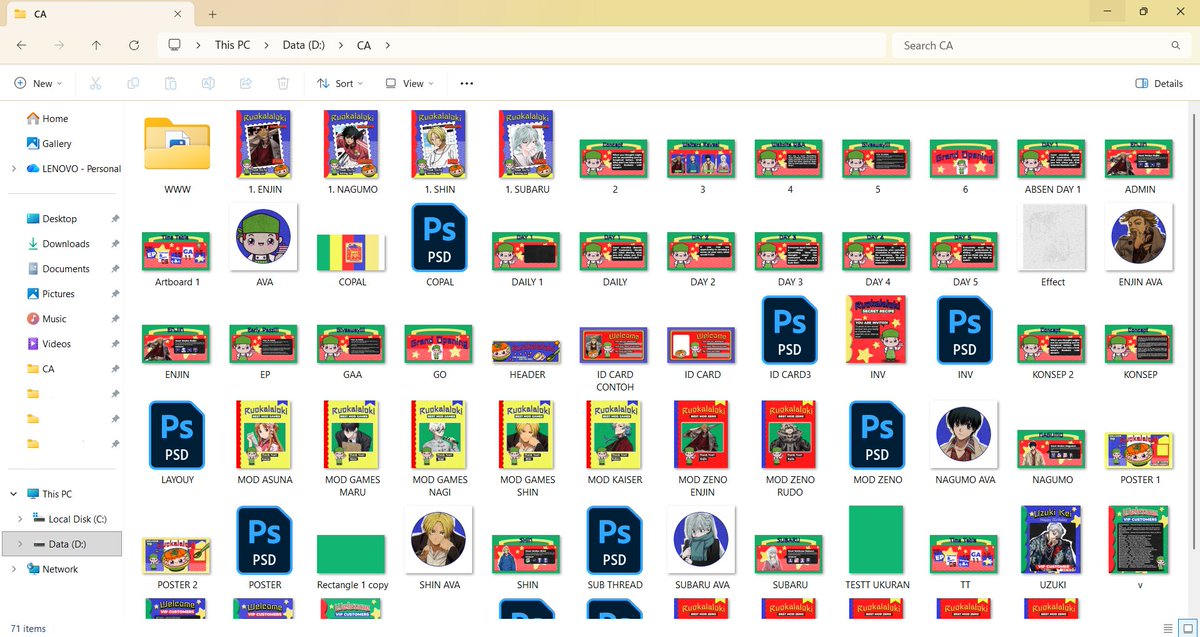Close the CA tab
This screenshot has width=1200, height=637.
178,15
